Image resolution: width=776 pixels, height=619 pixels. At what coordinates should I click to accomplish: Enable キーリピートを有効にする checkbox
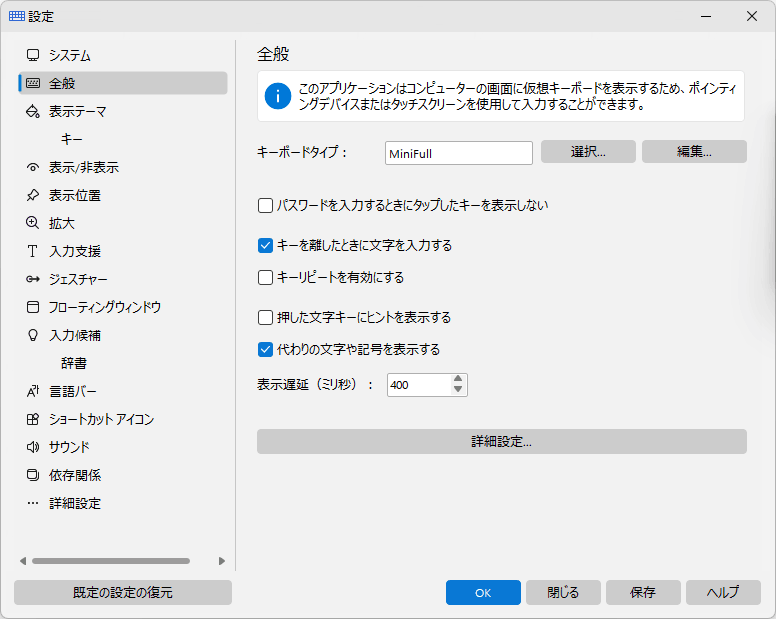(265, 278)
